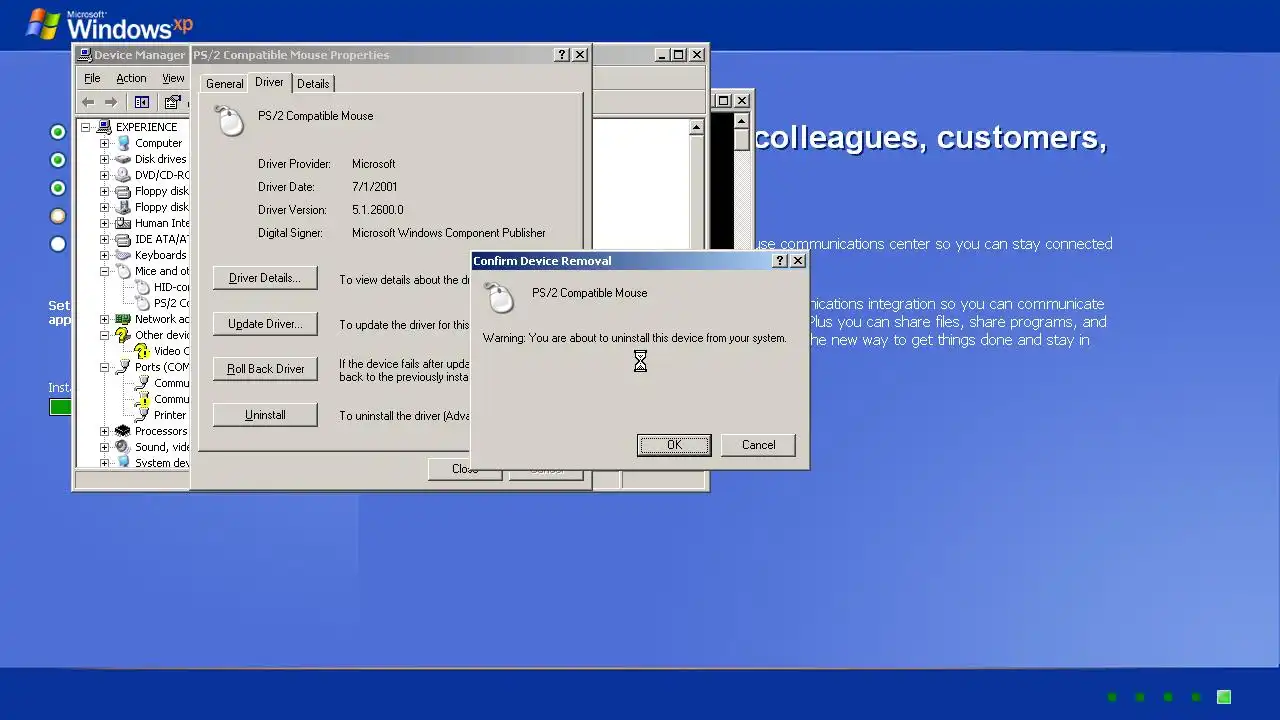Click the help question mark in Mouse Properties title bar
The image size is (1280, 720).
pos(562,55)
